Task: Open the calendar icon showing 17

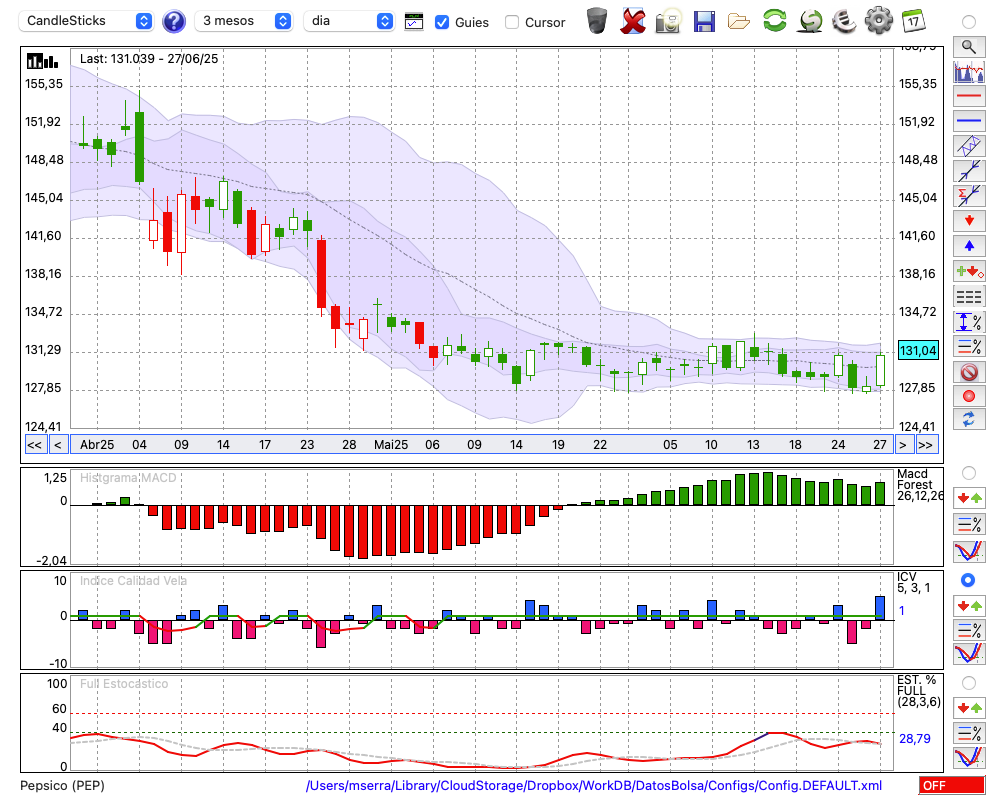Action: point(914,21)
